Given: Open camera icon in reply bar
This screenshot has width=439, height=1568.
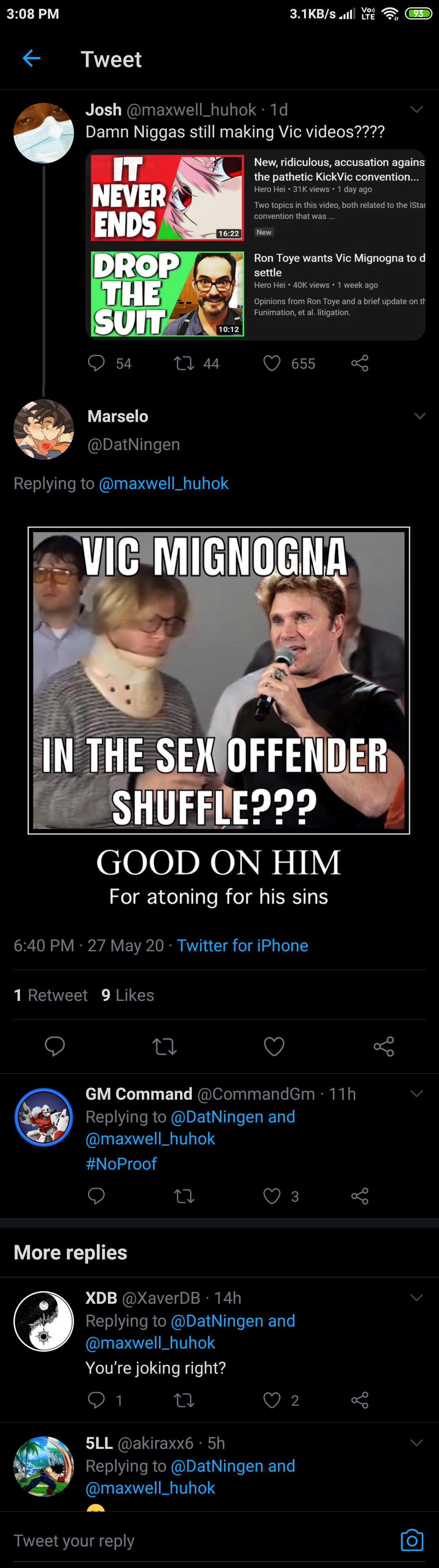Looking at the screenshot, I should [x=412, y=1541].
